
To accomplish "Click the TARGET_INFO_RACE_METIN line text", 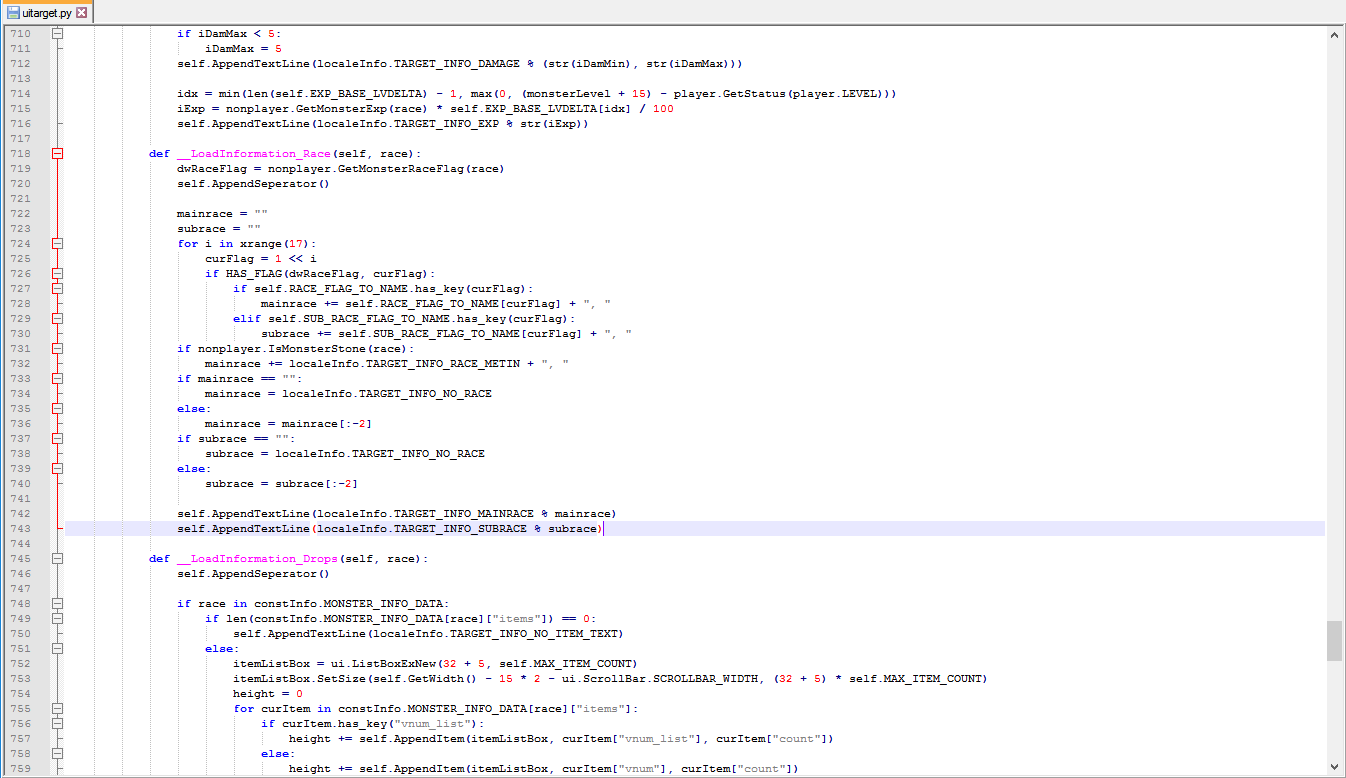I will click(x=387, y=364).
